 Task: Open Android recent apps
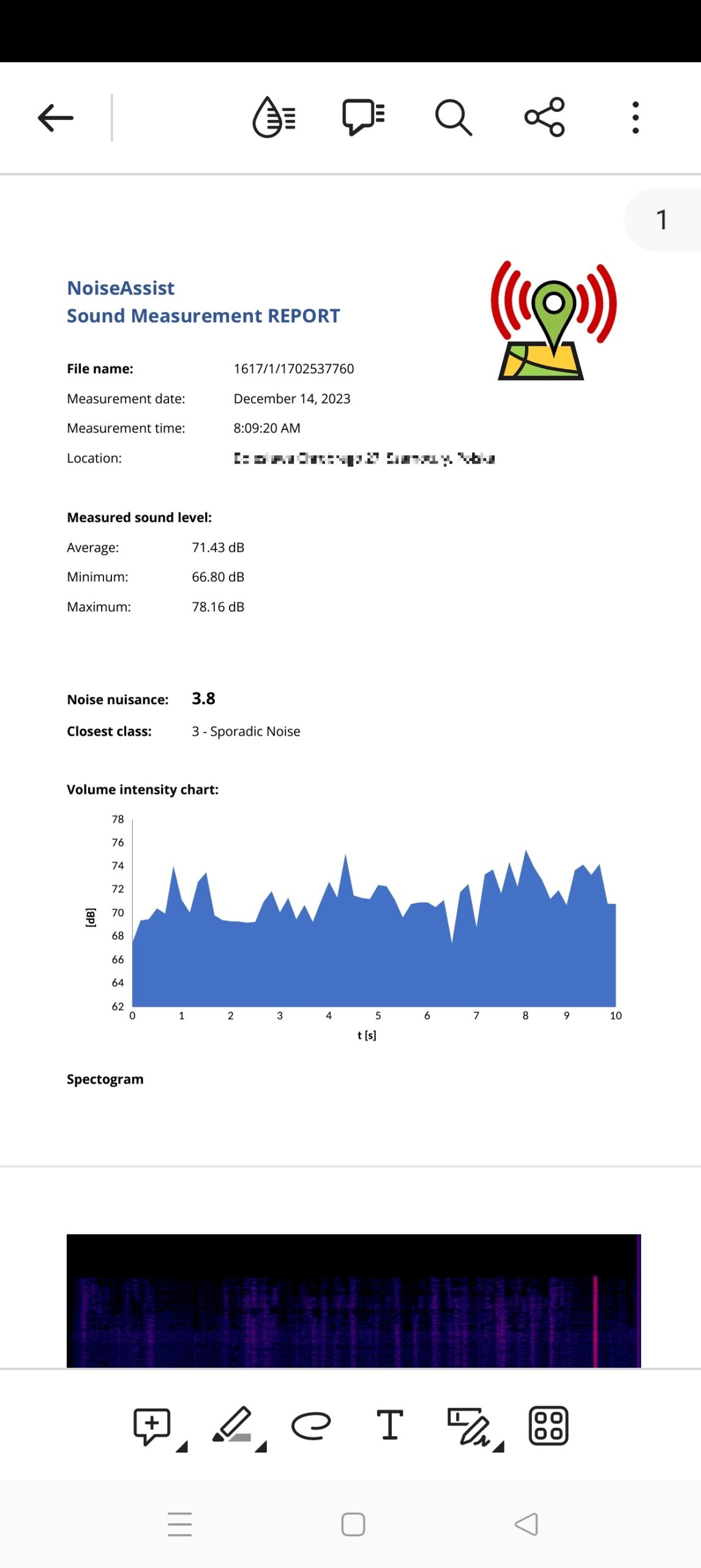[x=179, y=1525]
